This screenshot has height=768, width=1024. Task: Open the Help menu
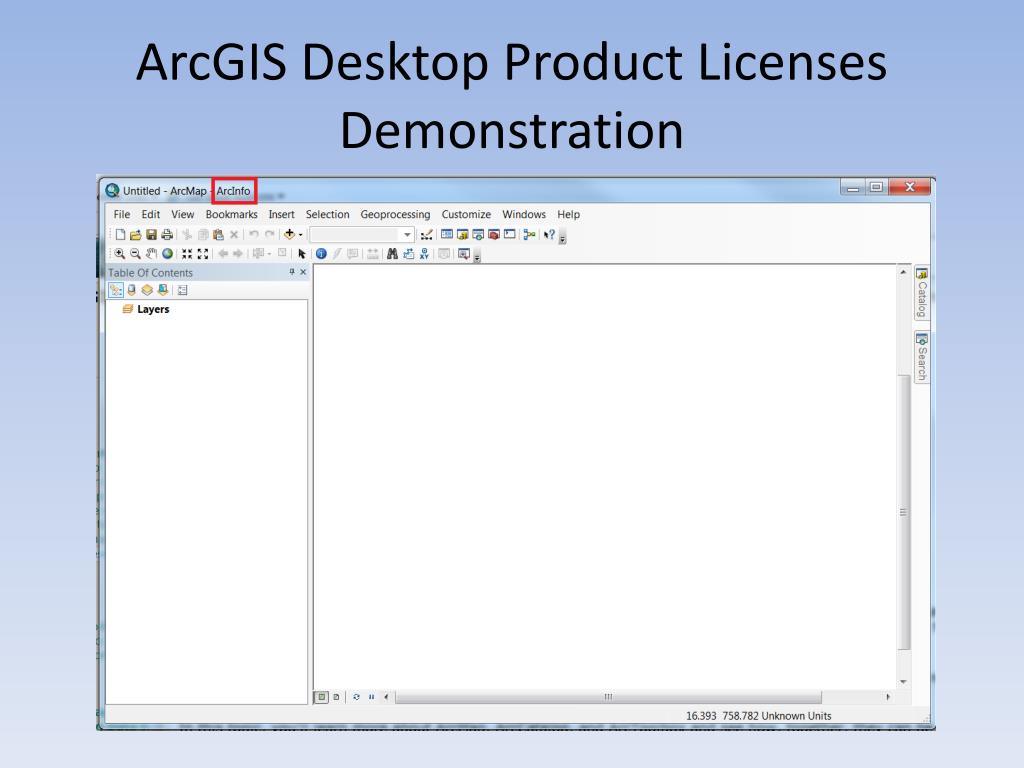point(568,214)
